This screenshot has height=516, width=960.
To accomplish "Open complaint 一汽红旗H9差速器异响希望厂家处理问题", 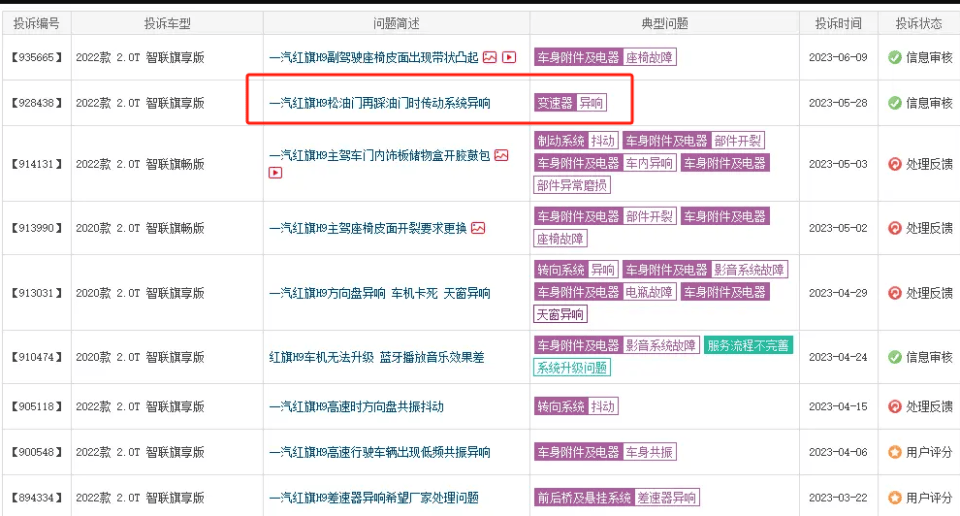I will tap(373, 498).
